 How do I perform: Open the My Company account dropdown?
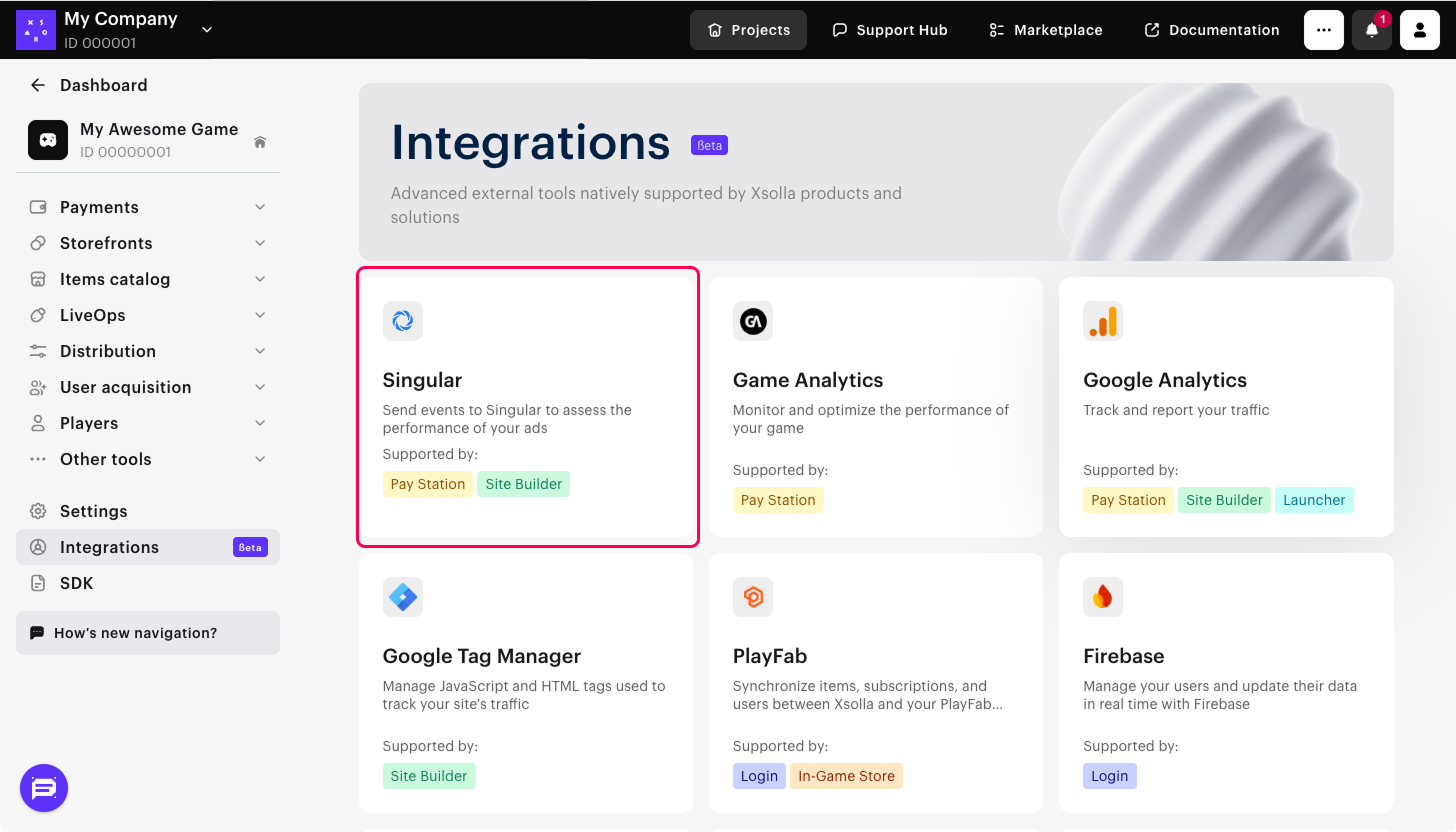point(207,30)
